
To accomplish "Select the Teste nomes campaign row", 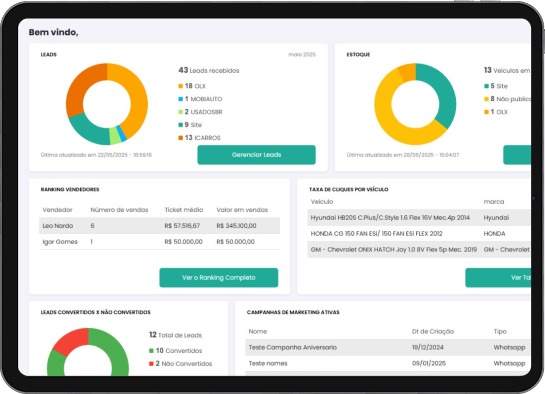I will [388, 363].
